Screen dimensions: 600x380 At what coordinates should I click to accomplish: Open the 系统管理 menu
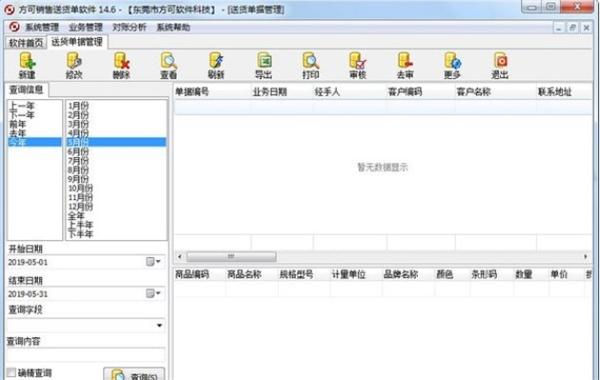tap(42, 27)
